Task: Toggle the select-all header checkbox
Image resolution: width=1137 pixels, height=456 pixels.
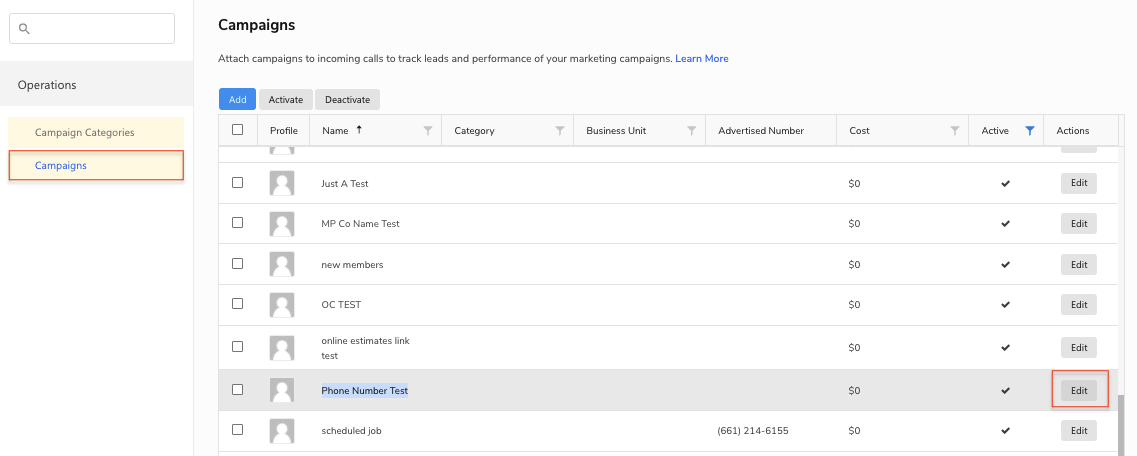Action: point(237,130)
